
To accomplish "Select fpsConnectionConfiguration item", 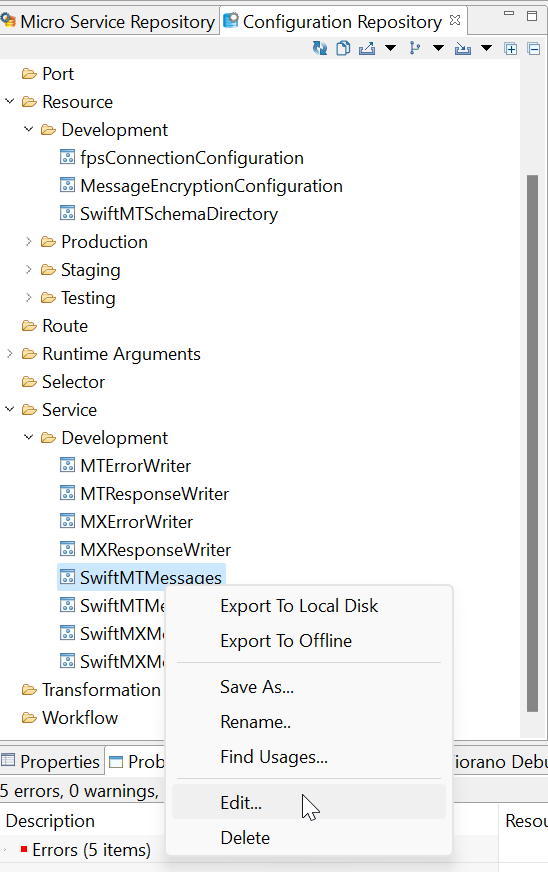I will [191, 158].
